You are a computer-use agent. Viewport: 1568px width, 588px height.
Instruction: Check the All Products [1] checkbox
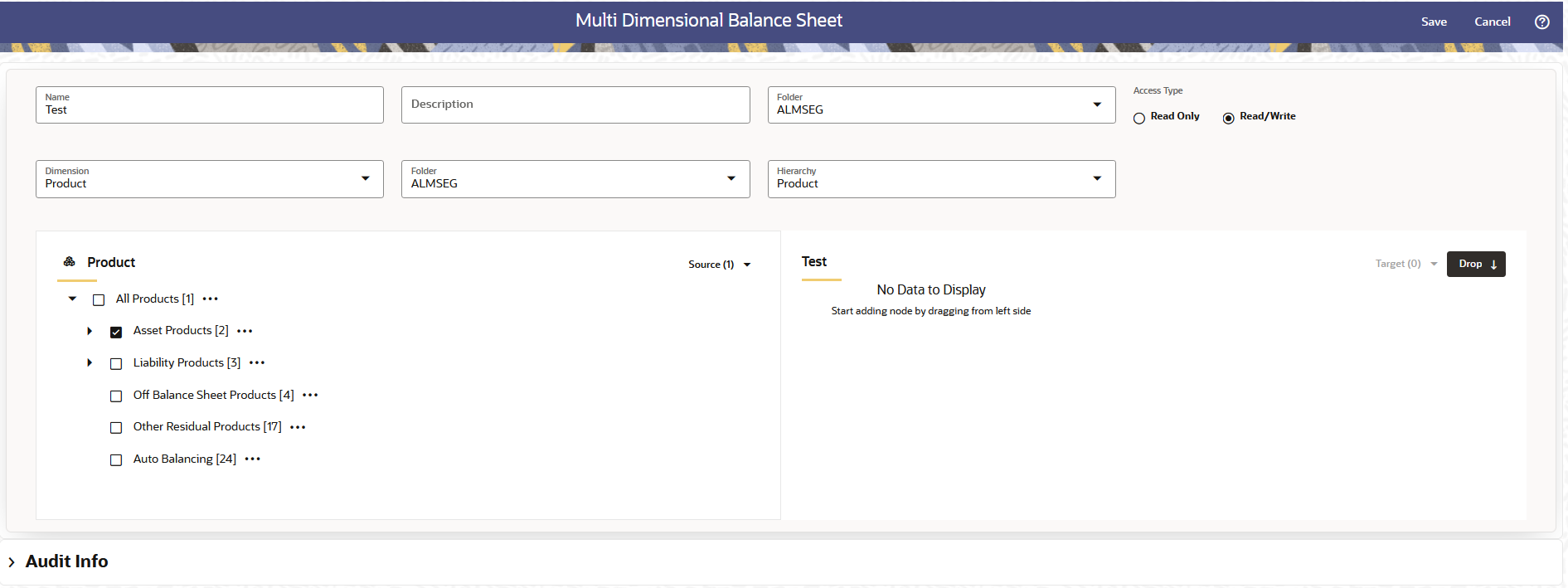99,299
